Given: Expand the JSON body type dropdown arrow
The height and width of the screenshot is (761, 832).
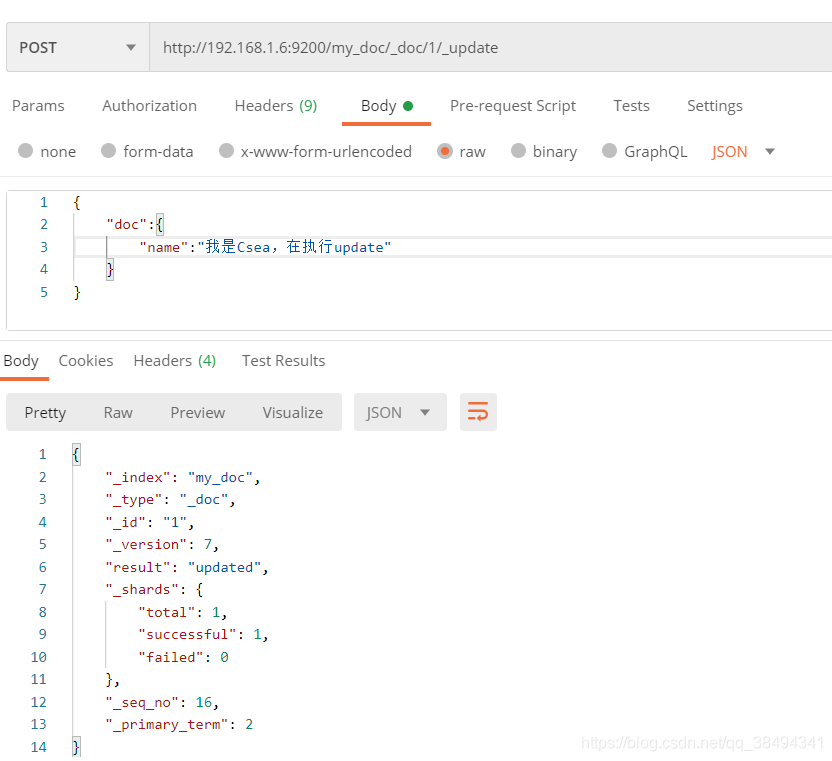Looking at the screenshot, I should click(770, 152).
